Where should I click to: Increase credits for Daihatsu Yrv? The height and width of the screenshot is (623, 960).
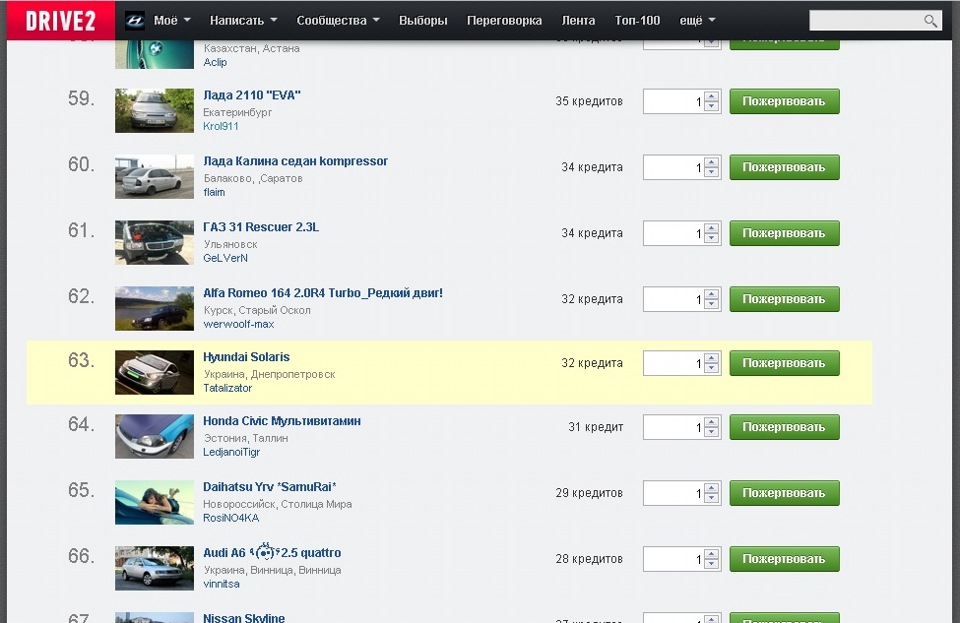[x=711, y=488]
